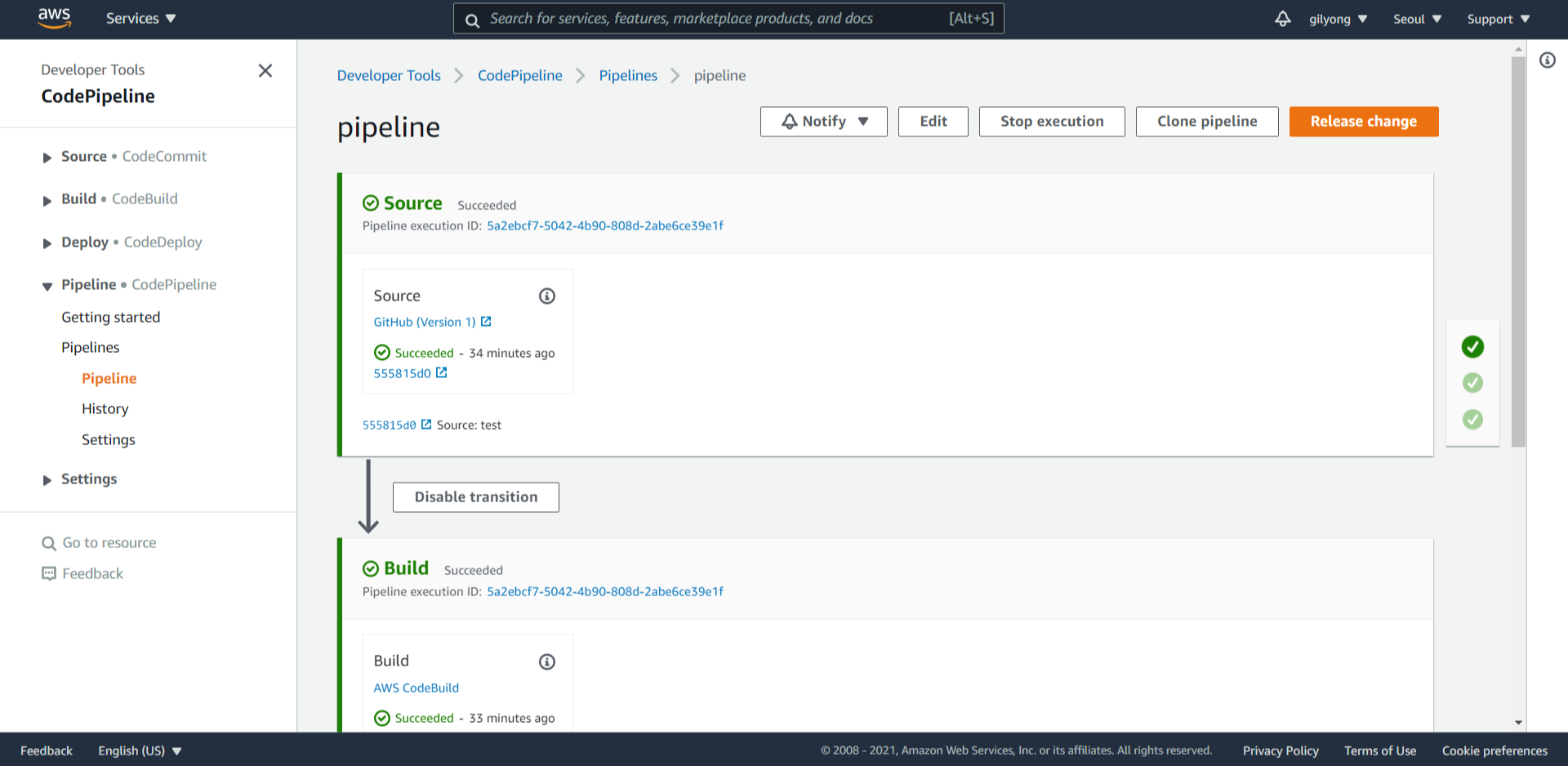The height and width of the screenshot is (766, 1568).
Task: Click the Disable transition button
Action: coord(476,497)
